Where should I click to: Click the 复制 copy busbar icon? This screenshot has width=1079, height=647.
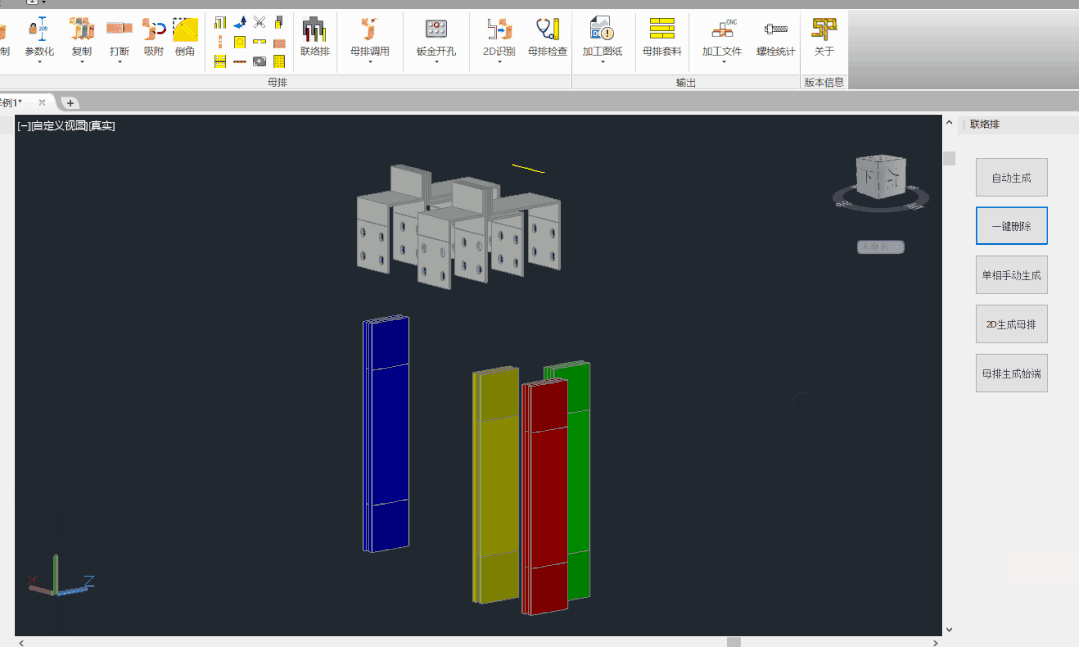click(81, 29)
